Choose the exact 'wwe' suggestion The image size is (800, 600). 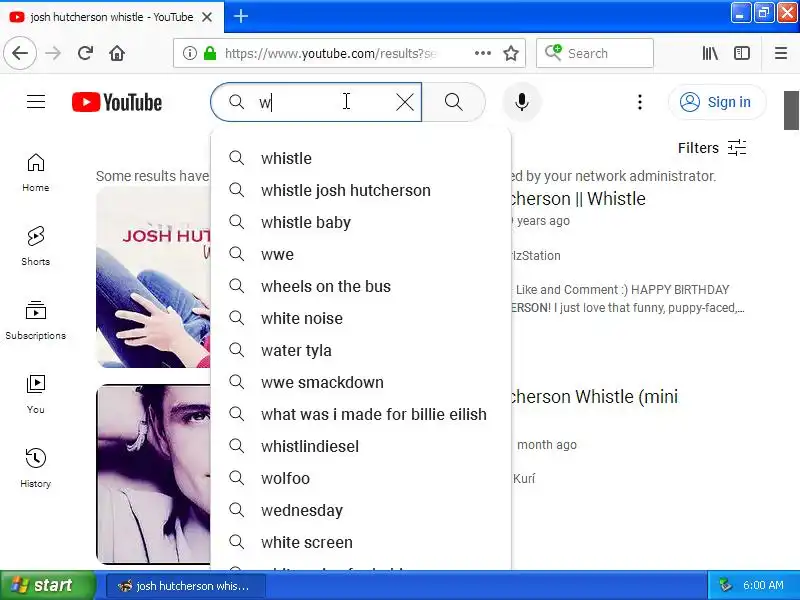pyautogui.click(x=361, y=254)
